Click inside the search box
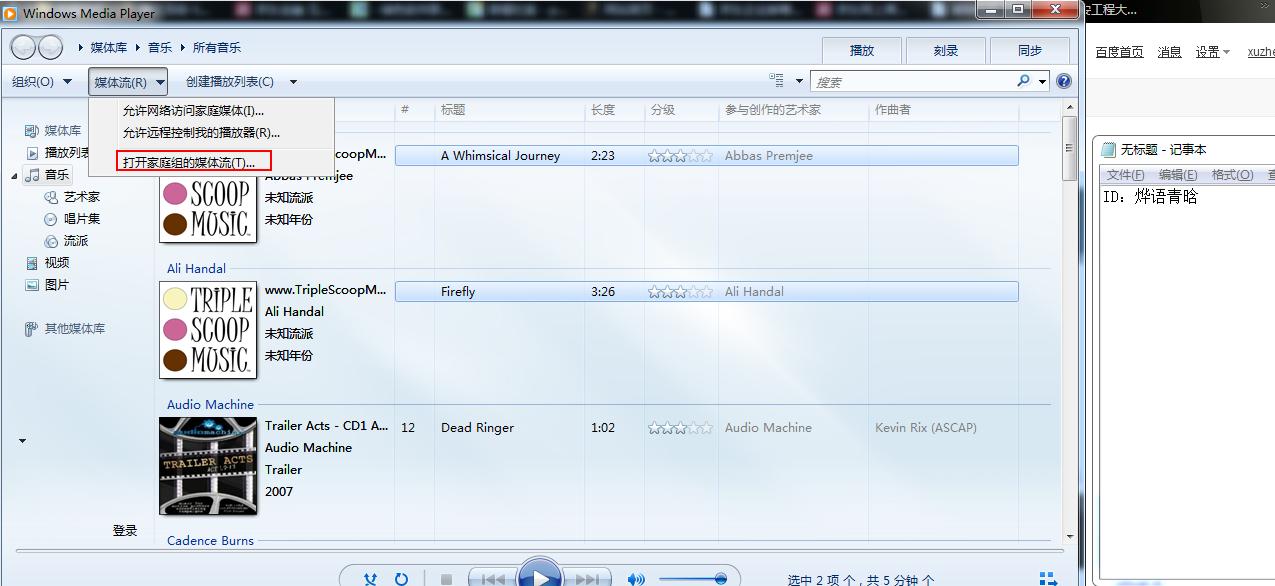 click(912, 82)
